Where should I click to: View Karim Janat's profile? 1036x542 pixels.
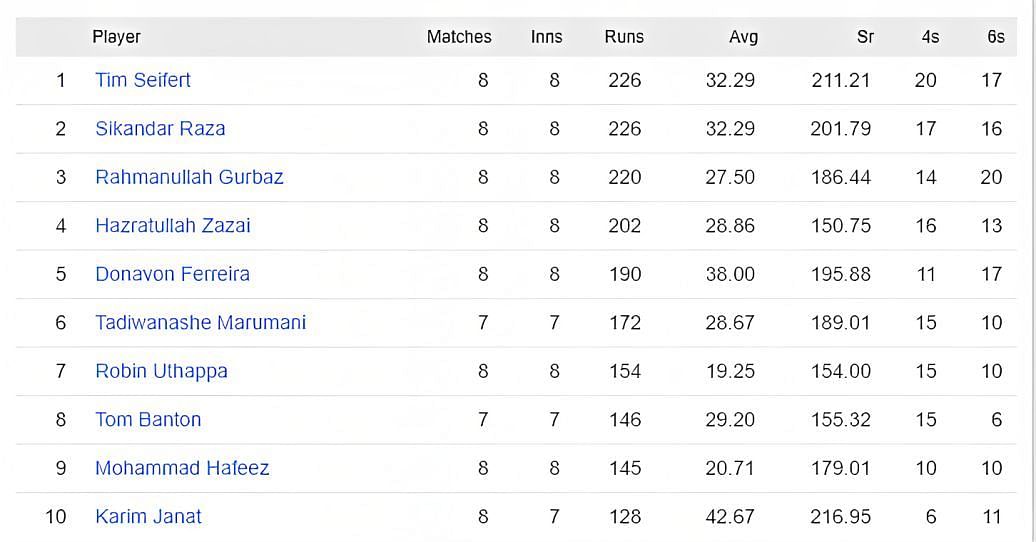point(148,516)
